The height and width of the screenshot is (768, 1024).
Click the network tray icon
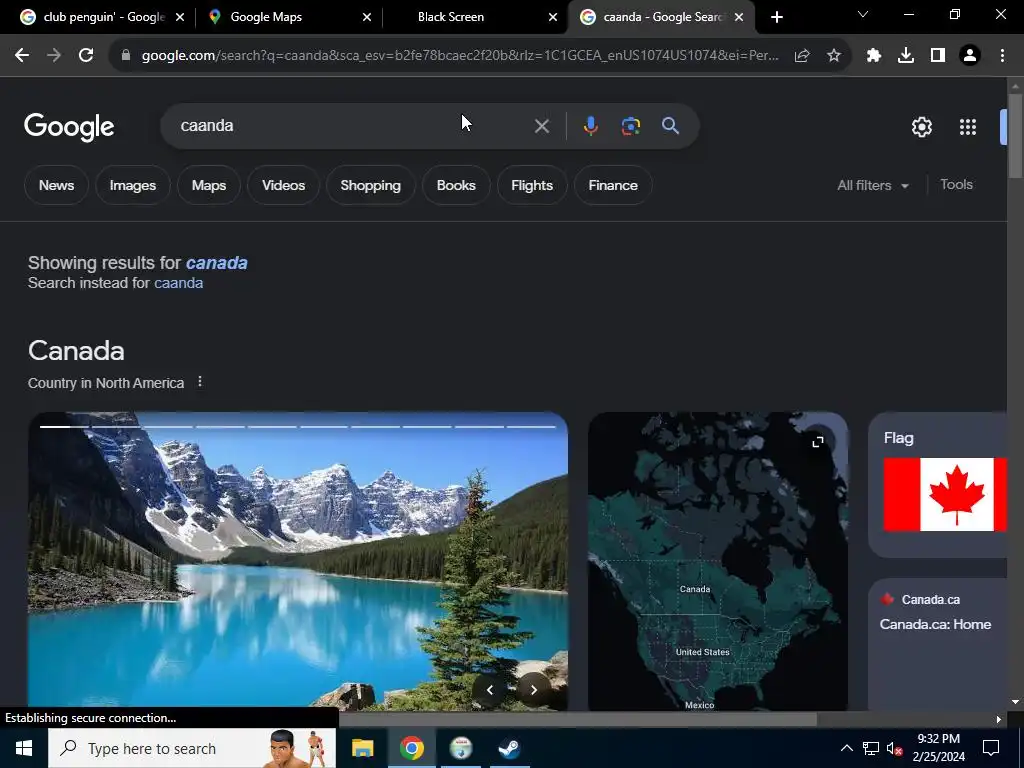tap(871, 748)
